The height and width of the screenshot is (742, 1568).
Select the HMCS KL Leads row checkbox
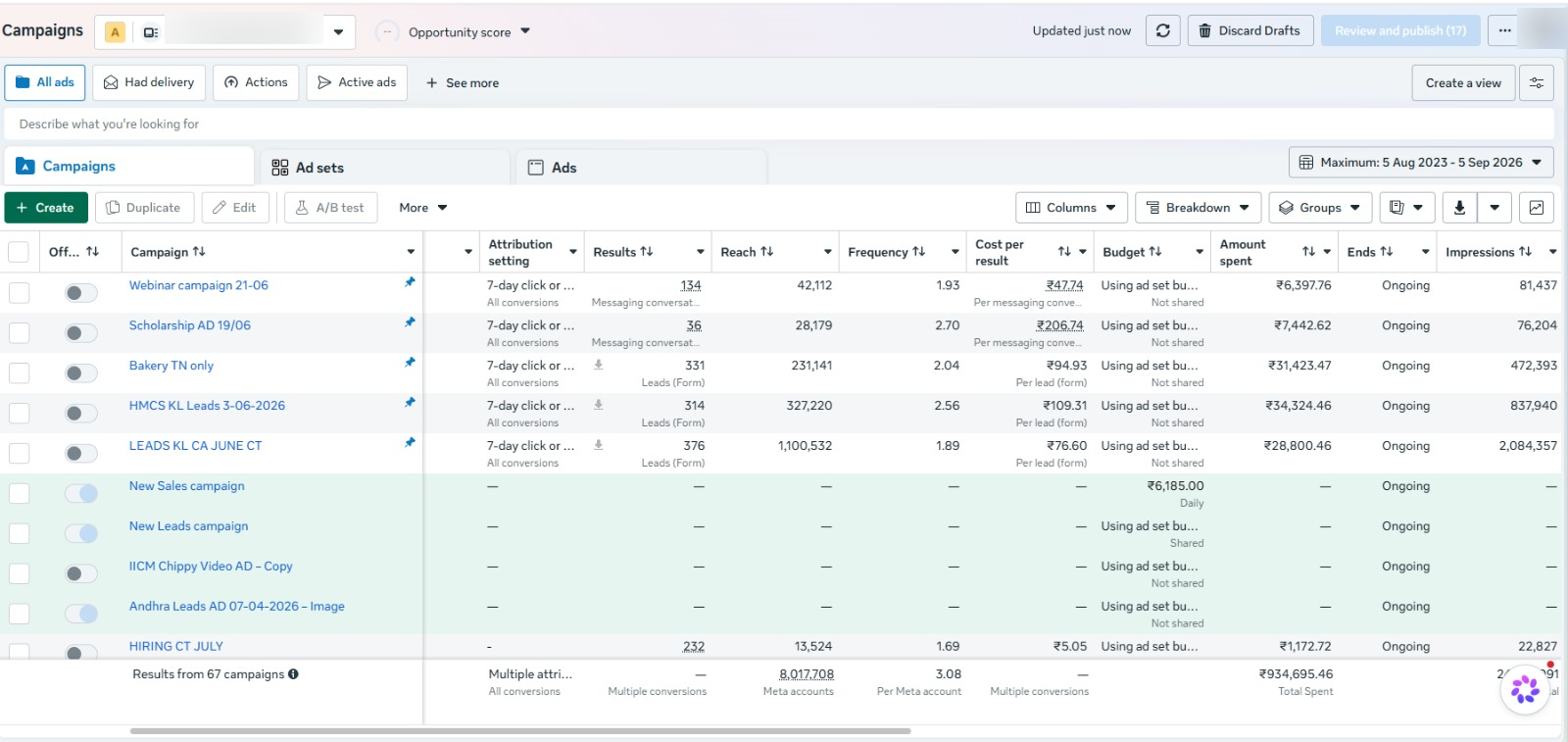pyautogui.click(x=19, y=414)
